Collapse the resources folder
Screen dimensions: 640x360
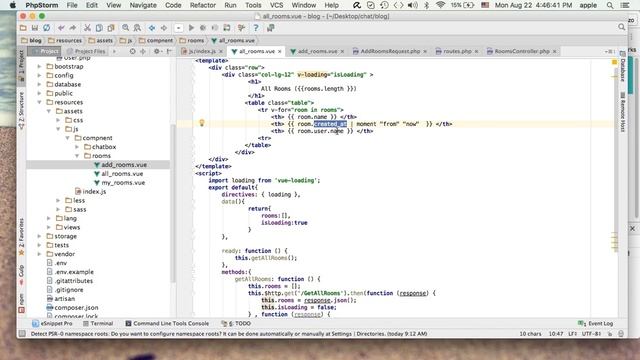point(40,102)
